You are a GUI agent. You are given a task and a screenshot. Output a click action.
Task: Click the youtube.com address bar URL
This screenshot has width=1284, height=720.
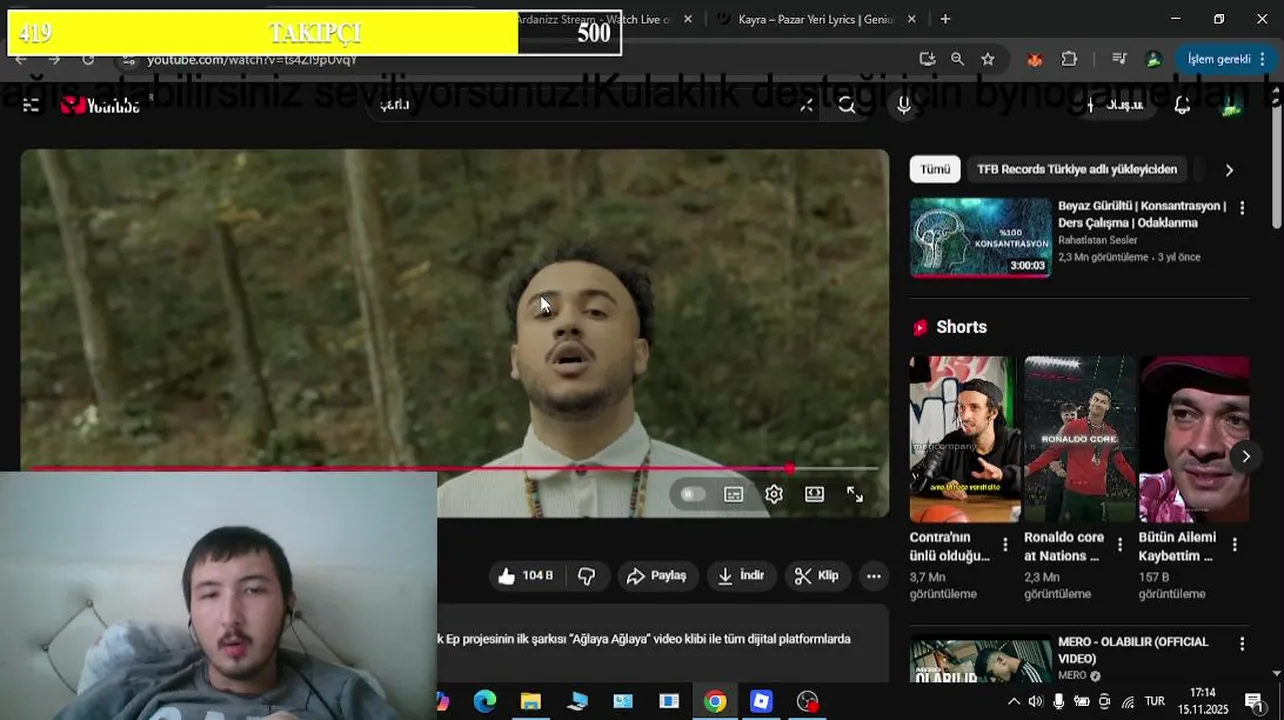click(x=252, y=59)
